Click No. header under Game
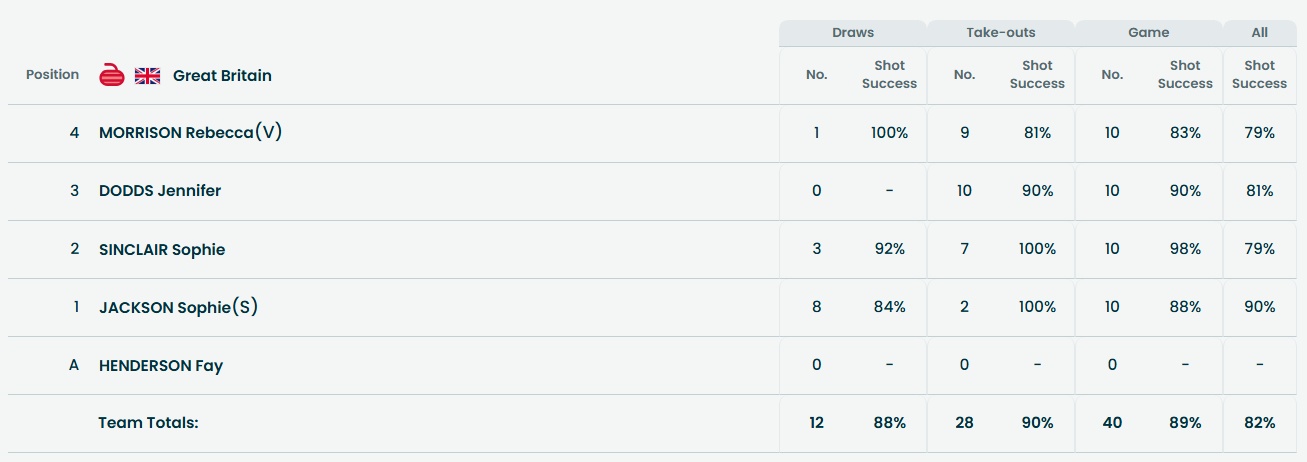This screenshot has height=462, width=1307. tap(1112, 75)
